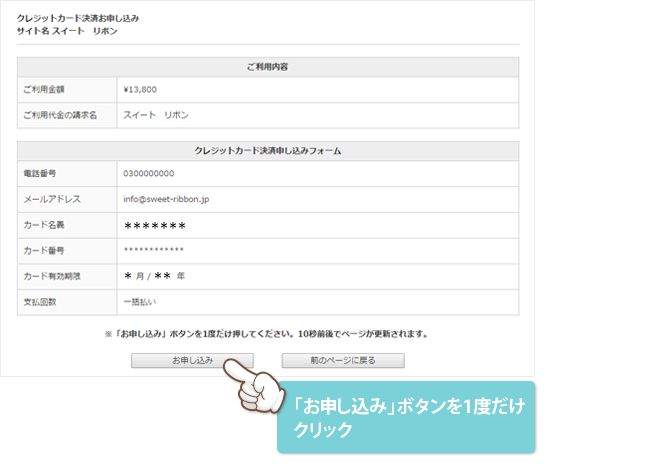Click the カード番号 label cell
The height and width of the screenshot is (464, 660).
pyautogui.click(x=67, y=251)
